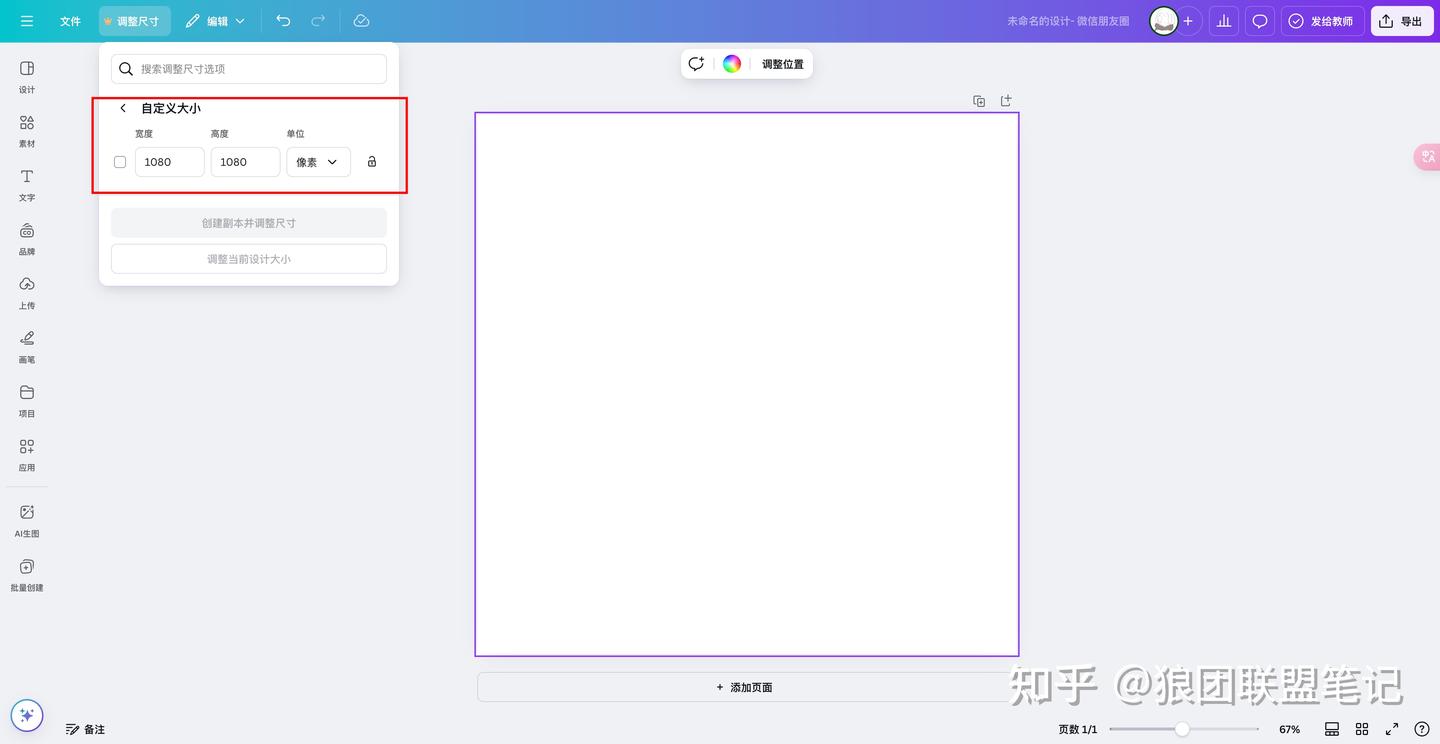Open the hamburger main menu

(27, 21)
